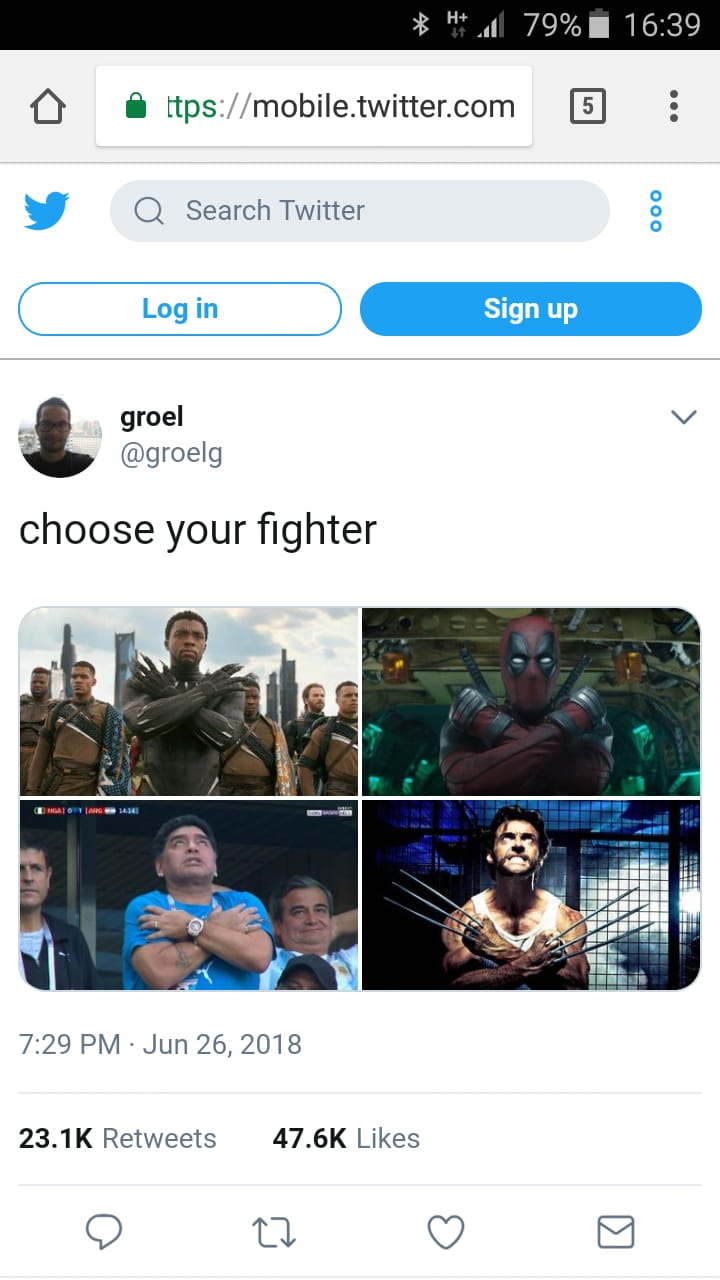Click the retweet arrows icon
The image size is (720, 1280).
tap(274, 1232)
